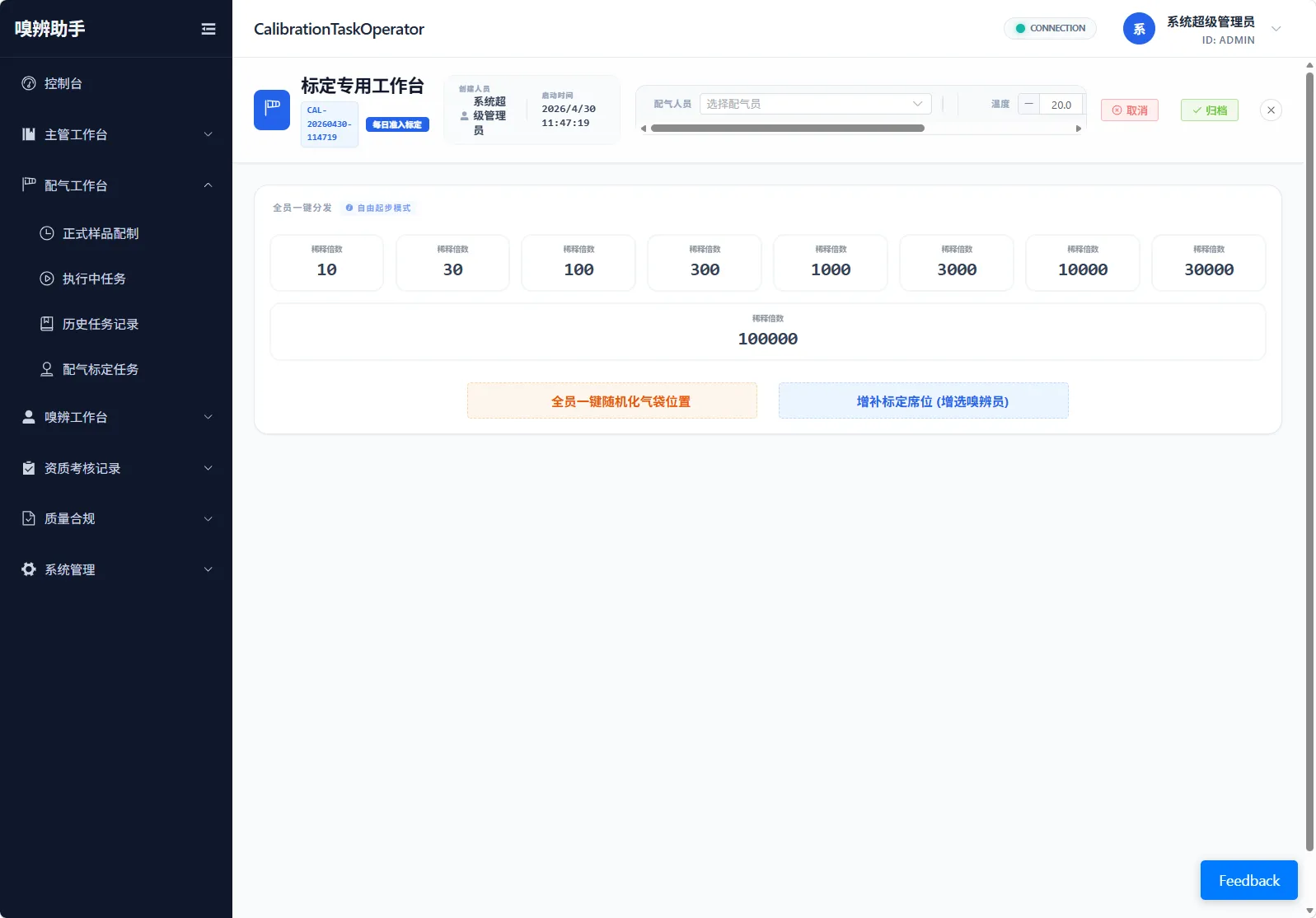Click the blue flag workbench icon

click(272, 110)
